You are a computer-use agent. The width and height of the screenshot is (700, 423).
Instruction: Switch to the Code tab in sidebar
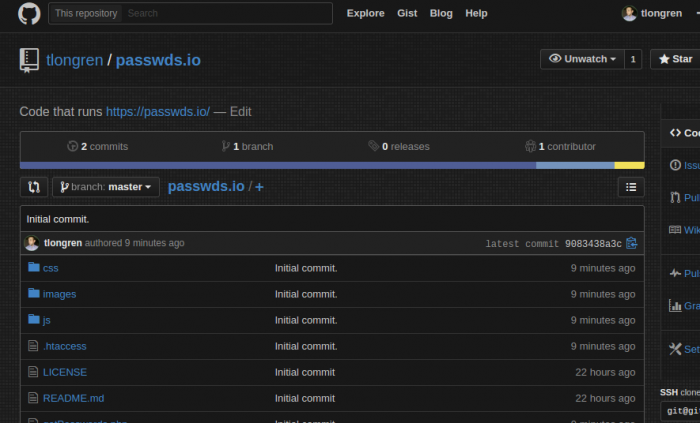pos(684,133)
